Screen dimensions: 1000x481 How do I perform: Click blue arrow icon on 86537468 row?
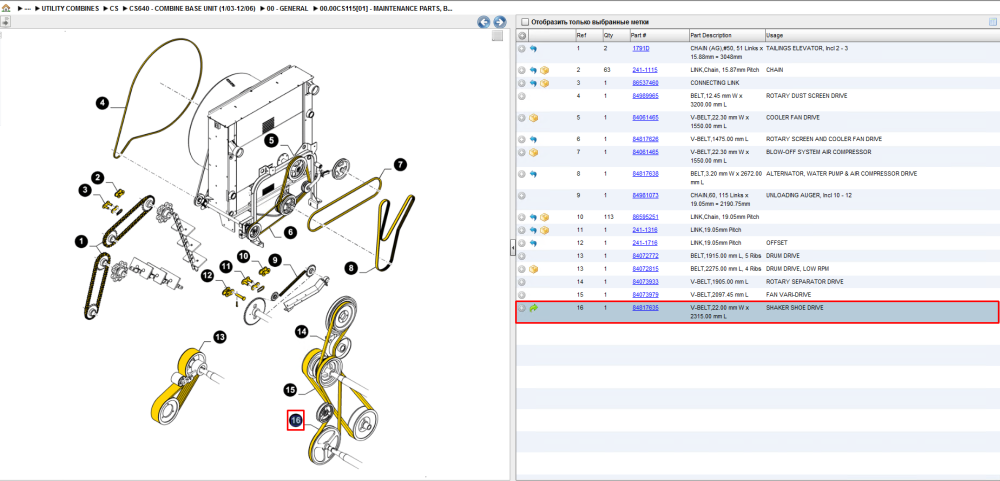(x=533, y=83)
